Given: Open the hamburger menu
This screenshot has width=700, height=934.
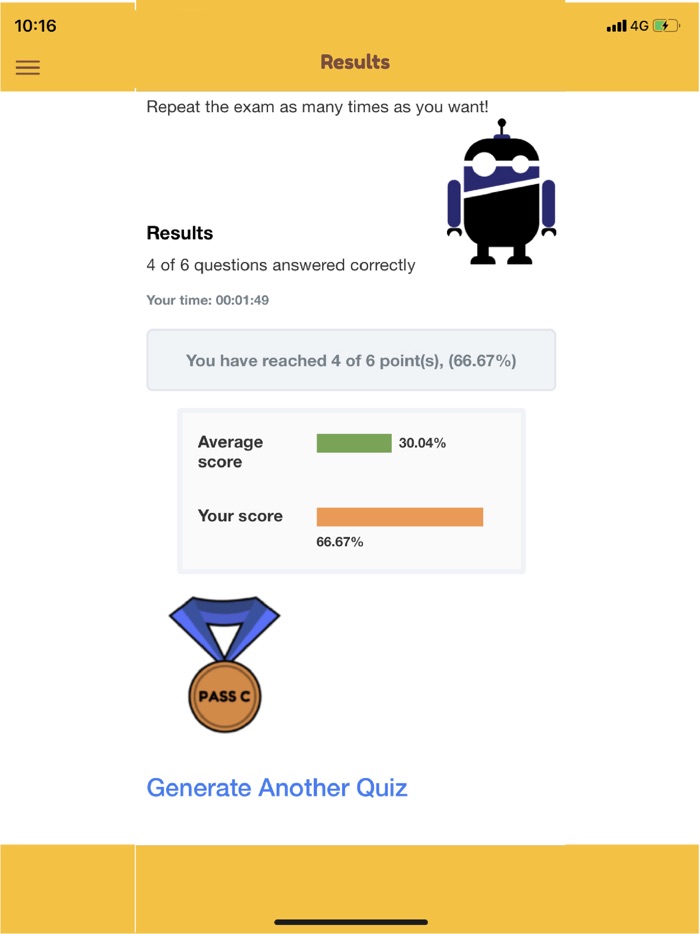Looking at the screenshot, I should (x=28, y=68).
